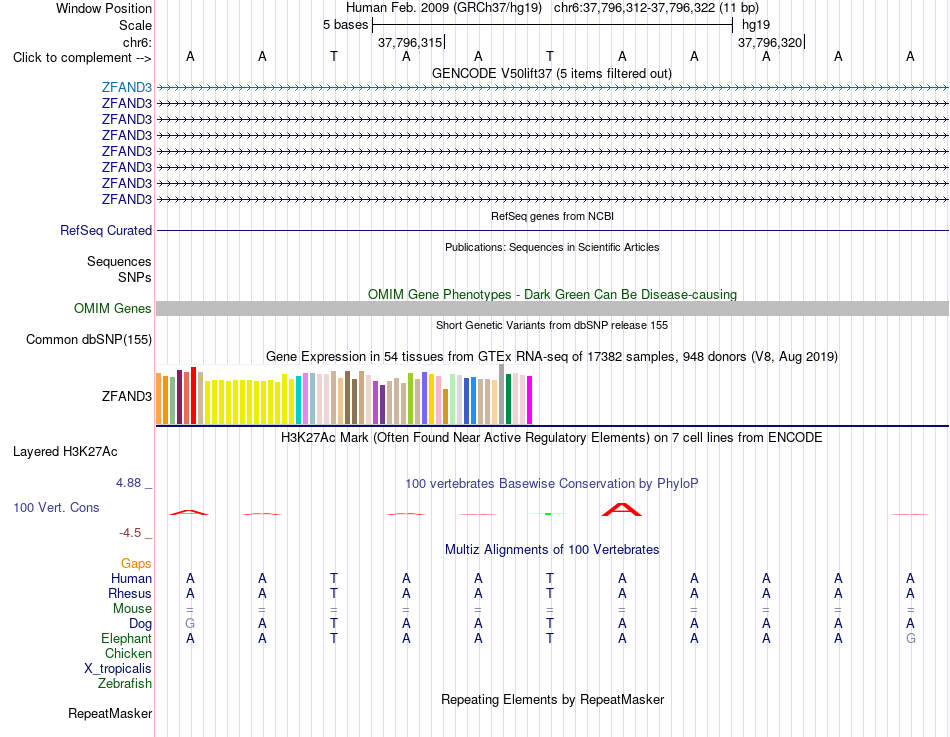This screenshot has width=950, height=737.
Task: Click the light-blue highlighted ZFAND3 transcript label
Action: click(x=127, y=87)
